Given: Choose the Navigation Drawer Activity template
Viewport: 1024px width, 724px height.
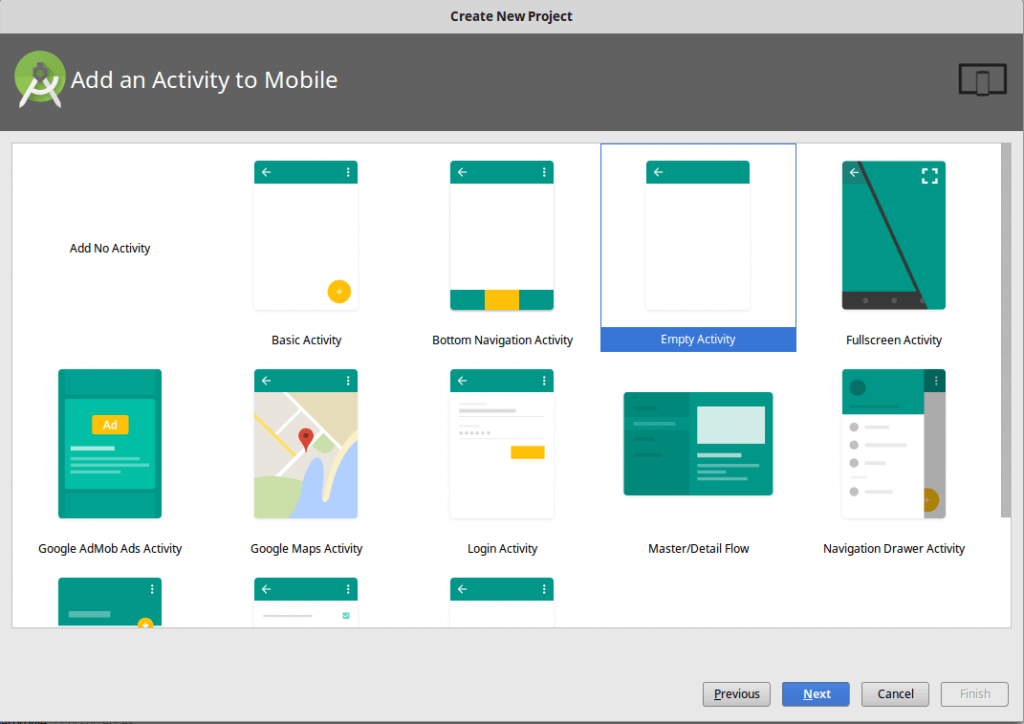Looking at the screenshot, I should click(893, 443).
